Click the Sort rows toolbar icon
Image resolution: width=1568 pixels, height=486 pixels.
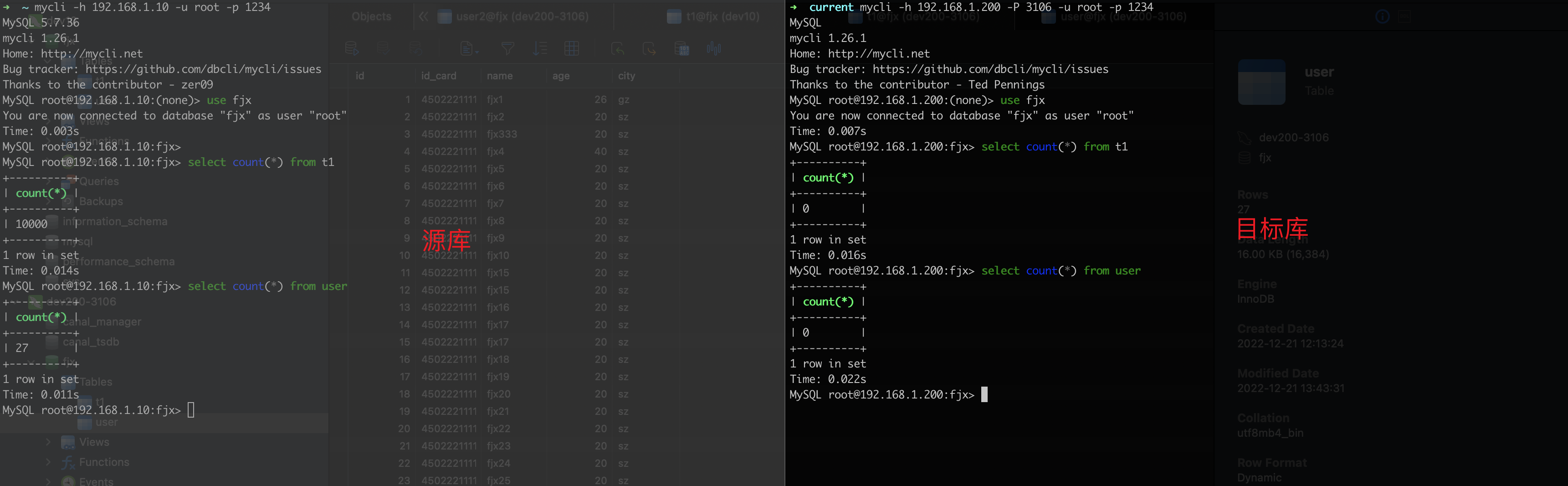point(540,49)
